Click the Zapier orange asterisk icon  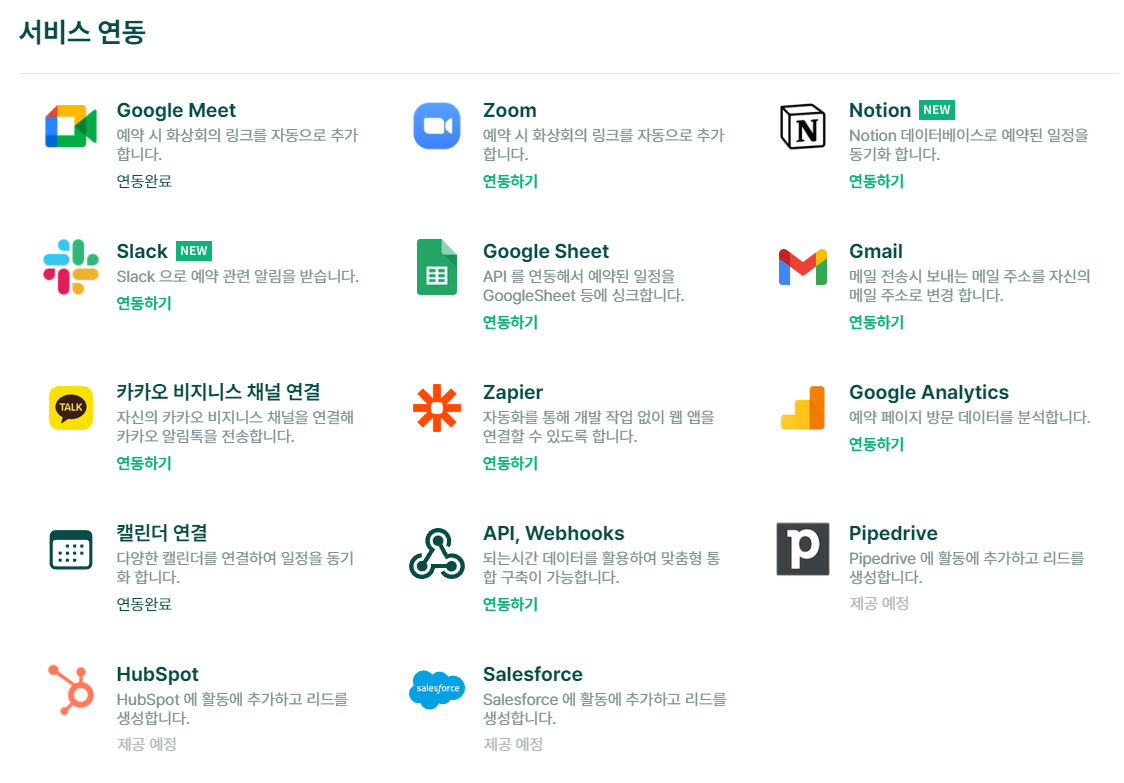tap(437, 408)
